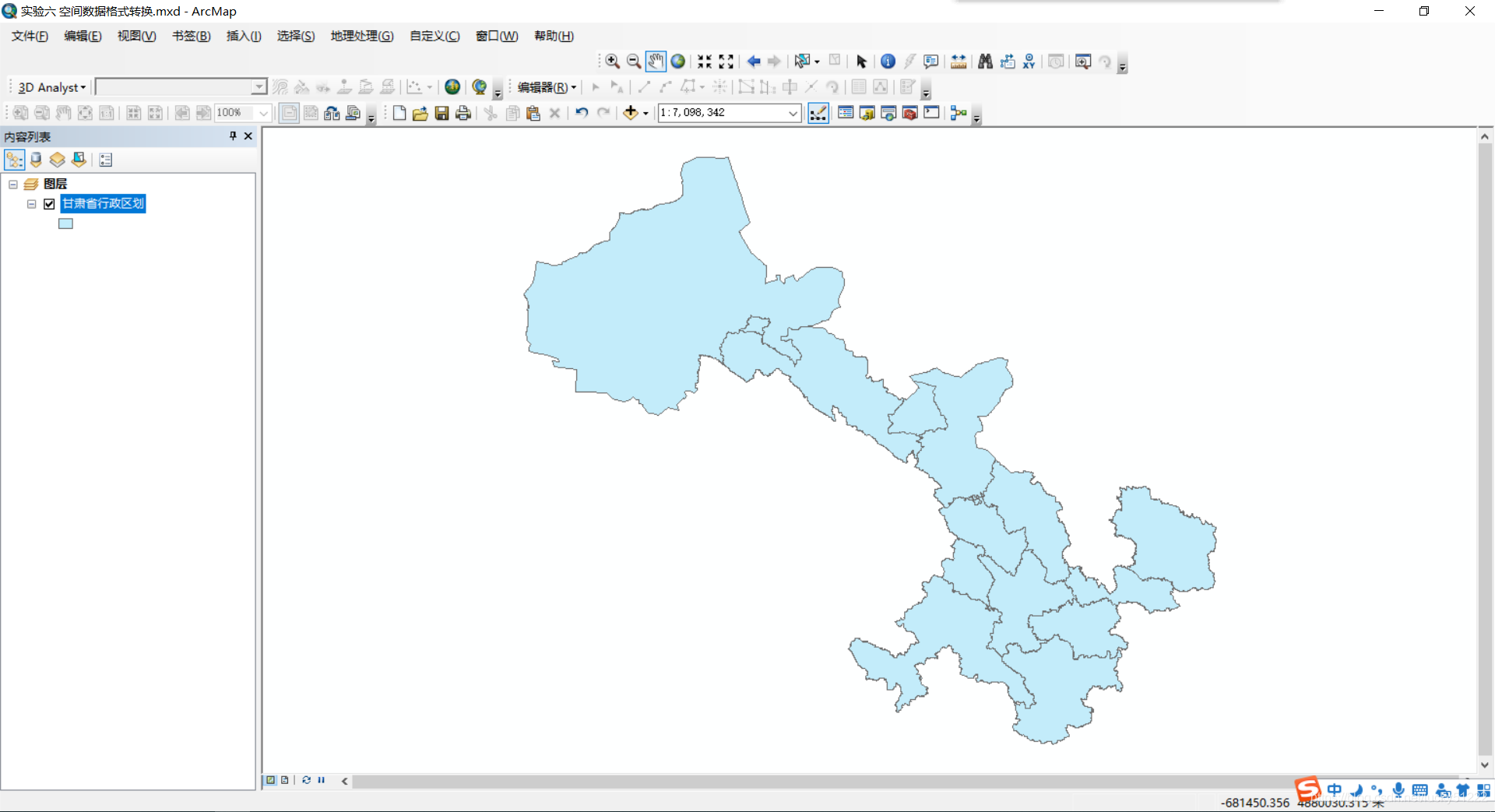Viewport: 1495px width, 812px height.
Task: Toggle List By Selection view
Action: tap(79, 160)
